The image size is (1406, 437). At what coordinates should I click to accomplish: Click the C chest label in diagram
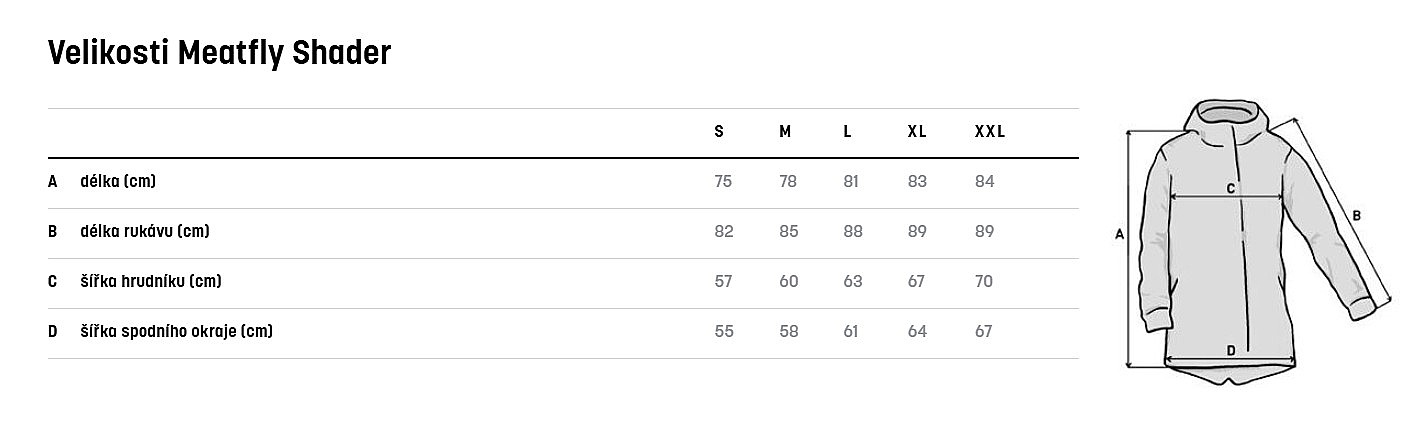(1231, 188)
